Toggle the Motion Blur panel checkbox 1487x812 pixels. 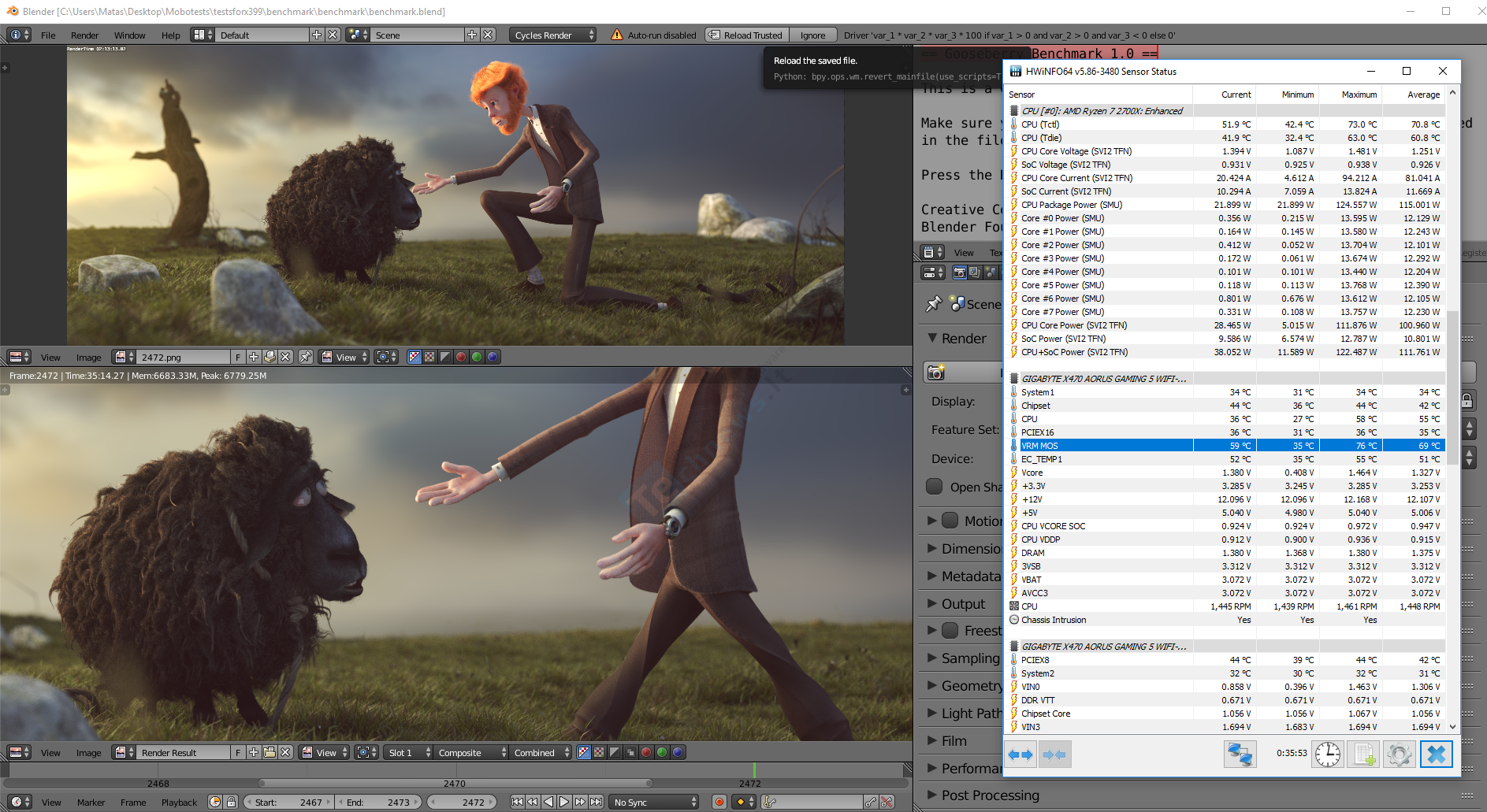(x=950, y=521)
